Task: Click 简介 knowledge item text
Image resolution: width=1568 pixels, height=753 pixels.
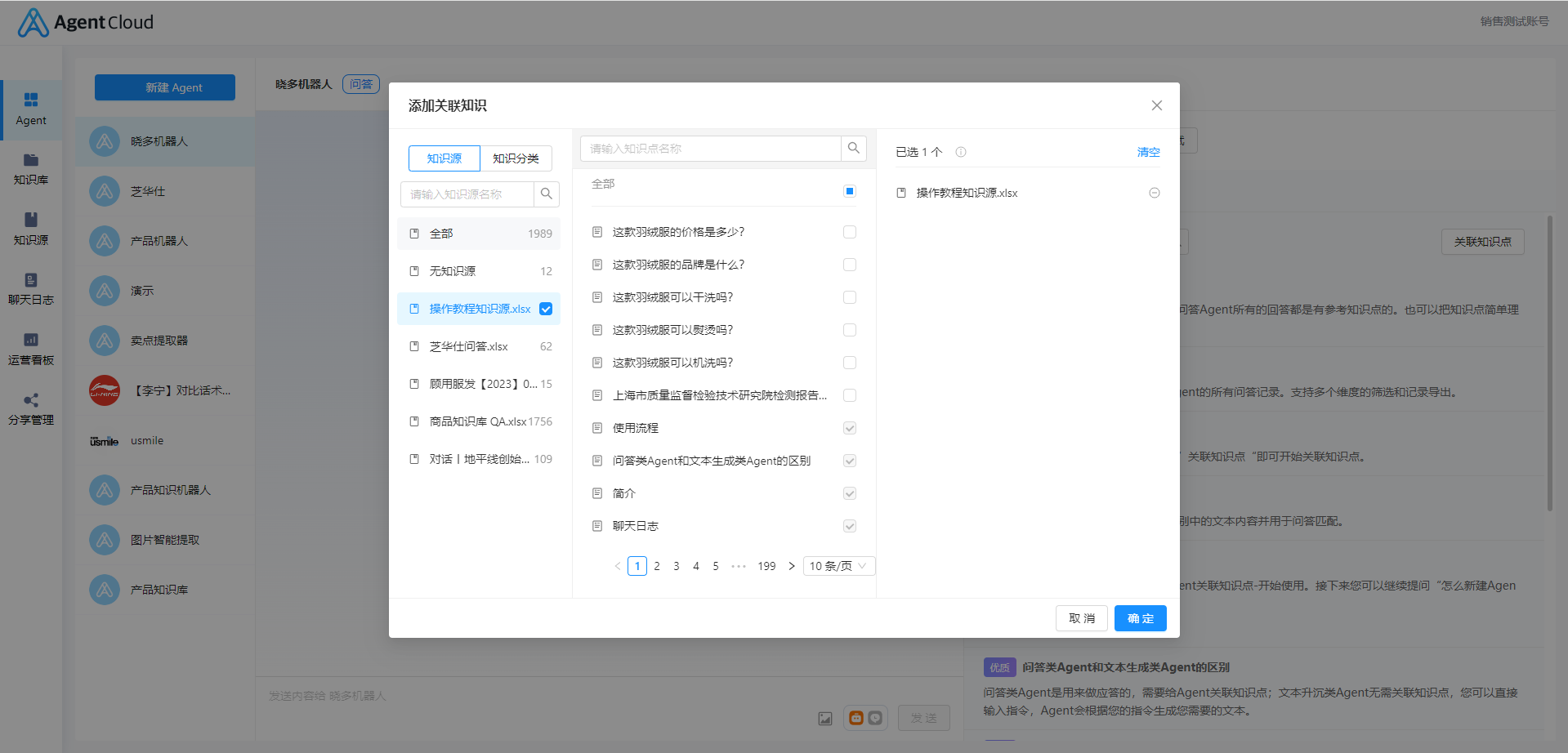Action: 624,493
